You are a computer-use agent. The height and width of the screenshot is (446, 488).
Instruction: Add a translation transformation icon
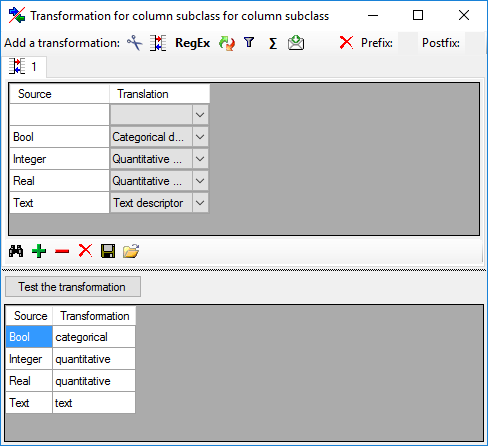coord(158,43)
